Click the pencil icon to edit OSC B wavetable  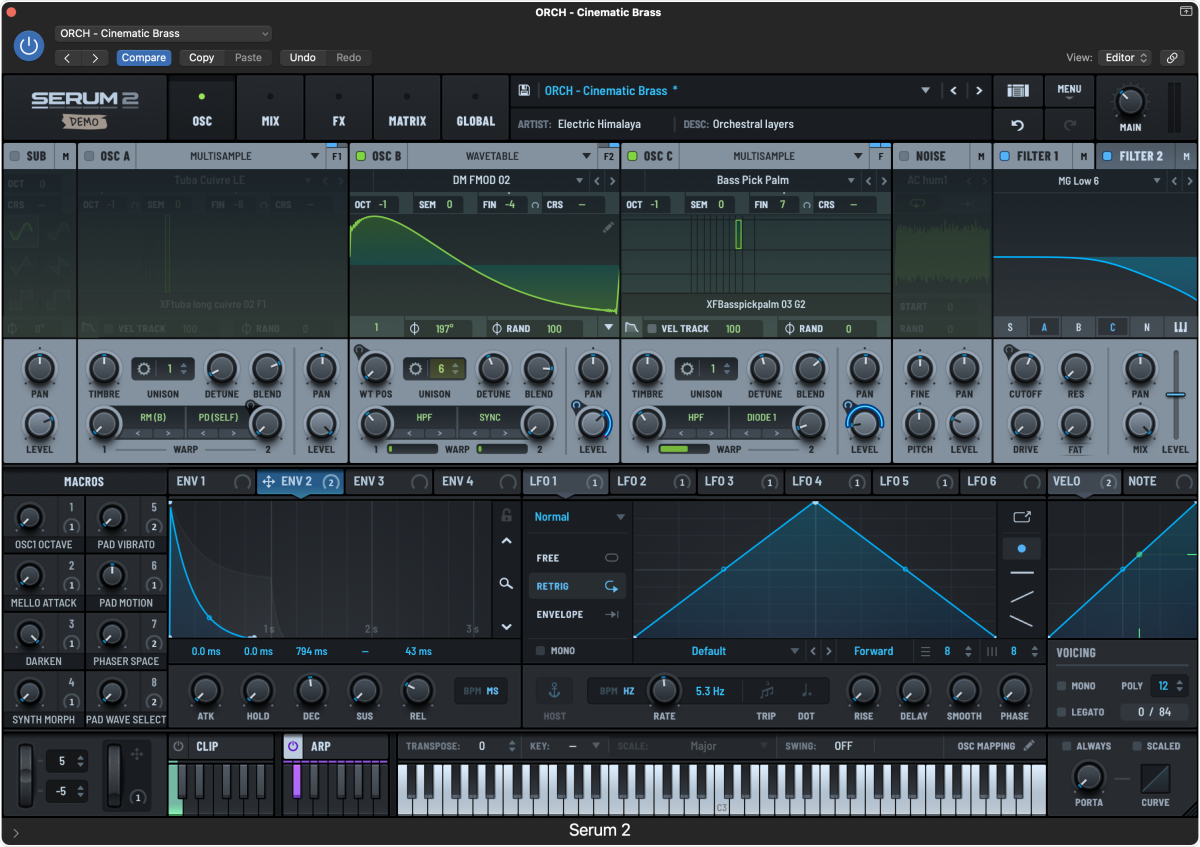click(608, 228)
